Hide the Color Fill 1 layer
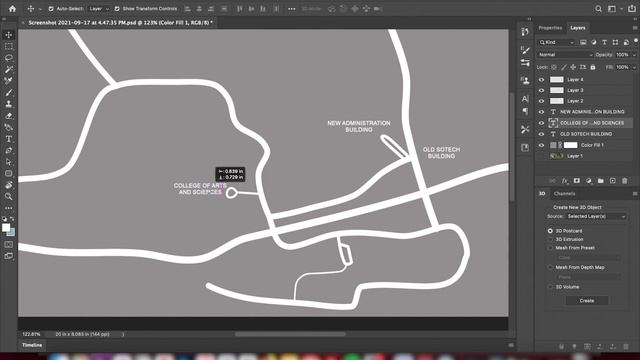This screenshot has width=640, height=360. pyautogui.click(x=542, y=145)
